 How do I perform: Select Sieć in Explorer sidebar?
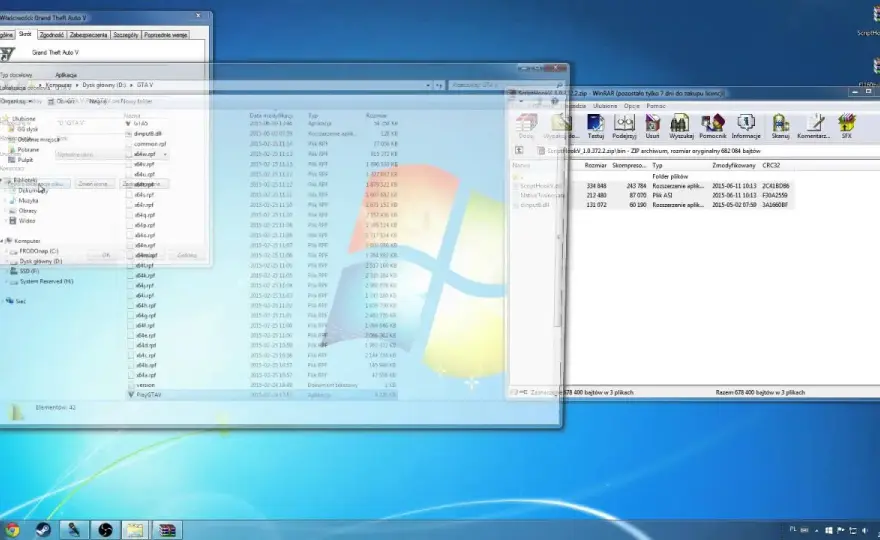[20, 301]
